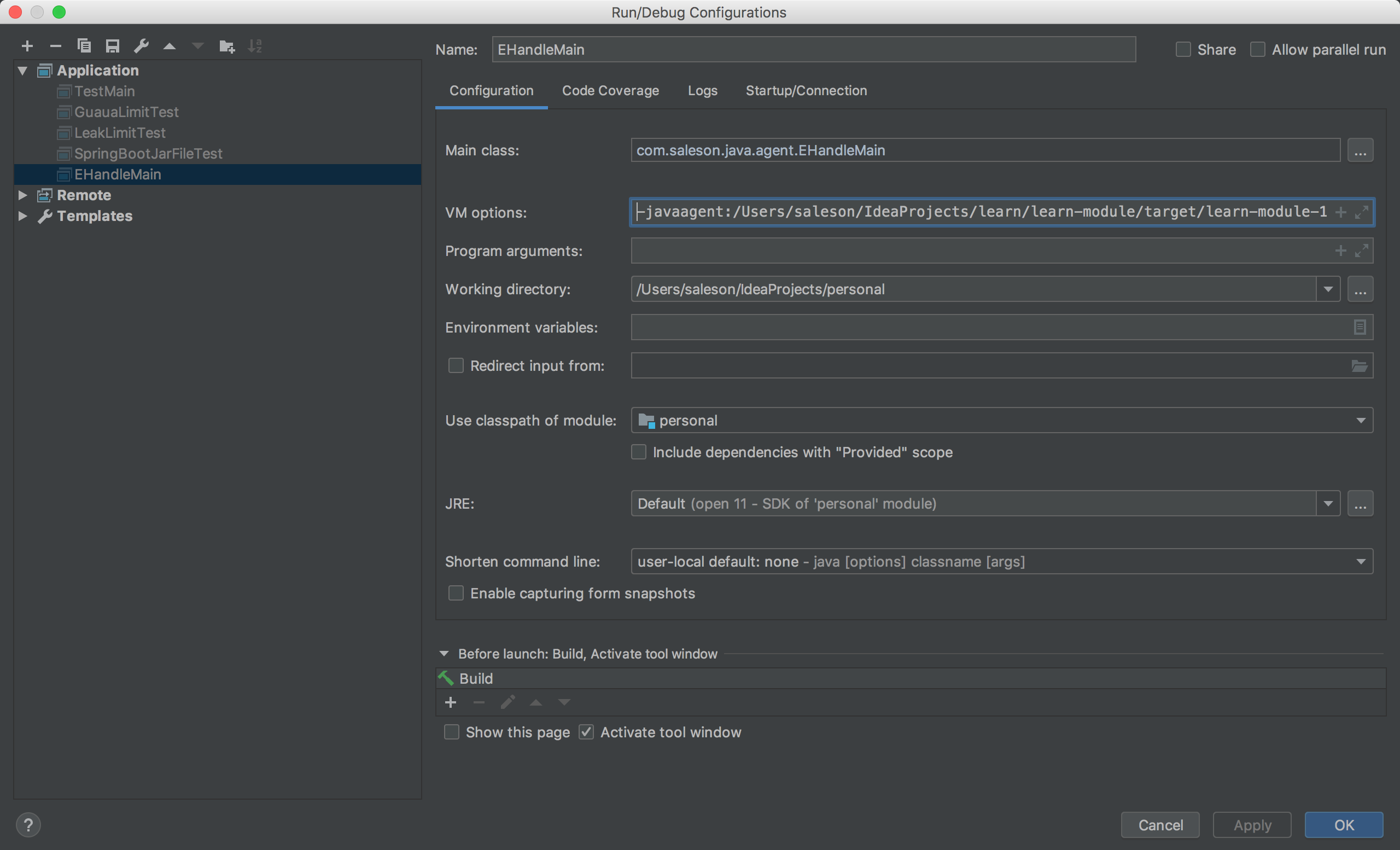Click inside the VM options text
The height and width of the screenshot is (850, 1400).
click(x=982, y=212)
